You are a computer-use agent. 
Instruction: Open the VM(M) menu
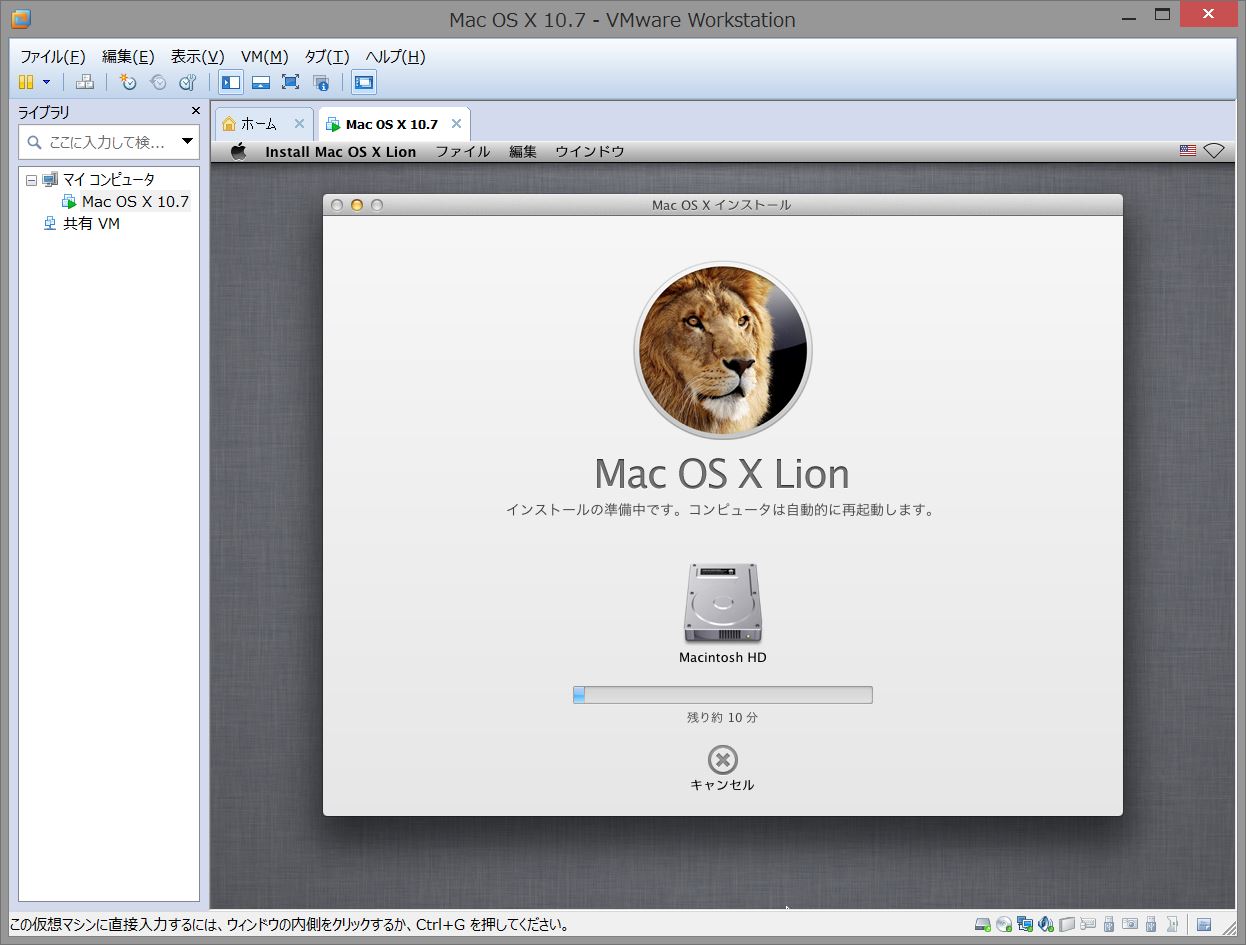coord(265,57)
